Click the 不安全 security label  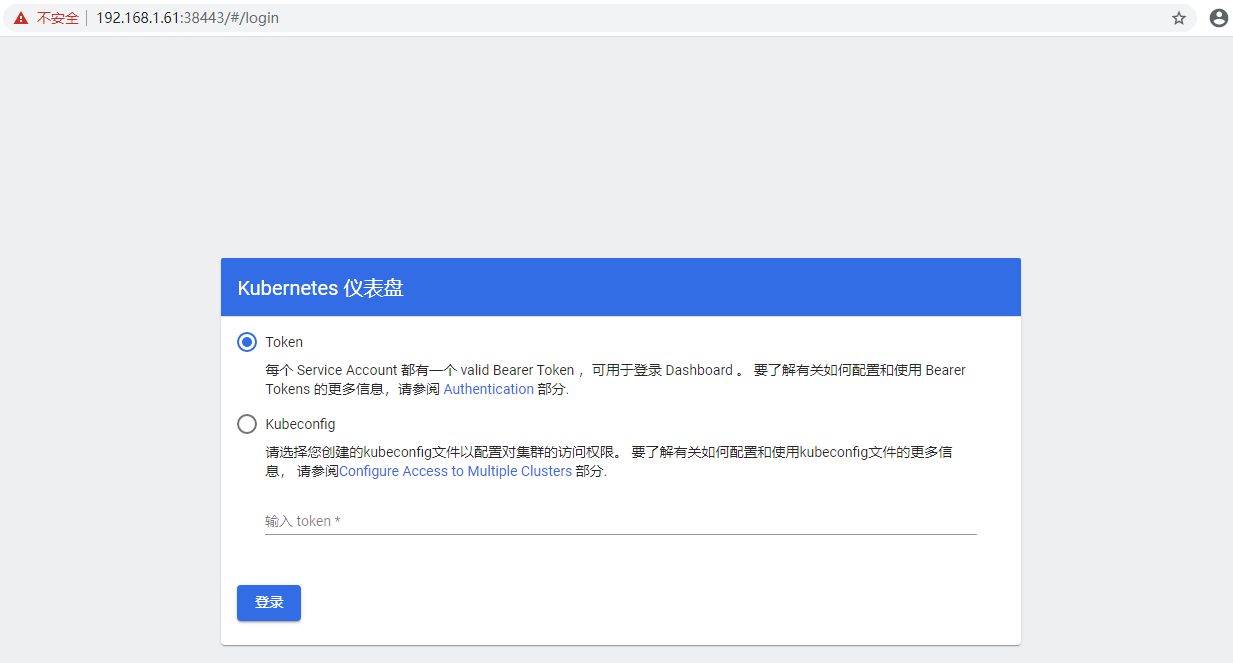pyautogui.click(x=57, y=18)
